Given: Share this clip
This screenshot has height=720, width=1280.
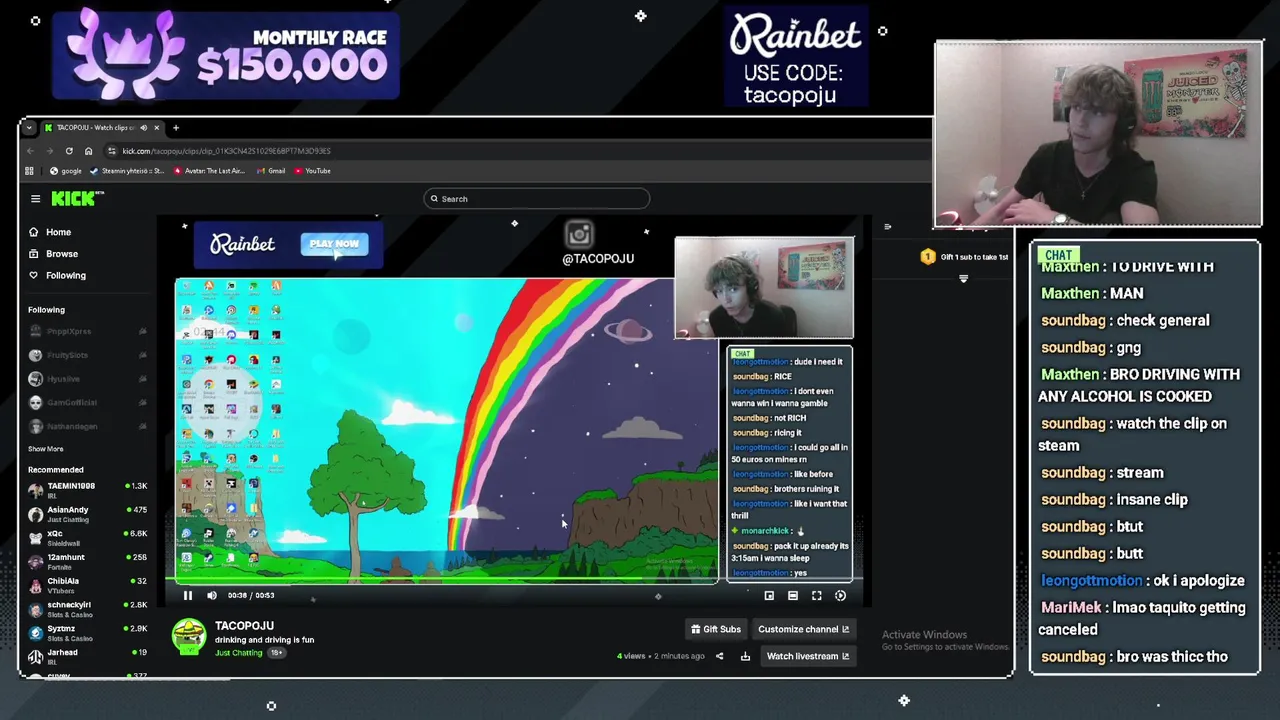Looking at the screenshot, I should (x=719, y=656).
